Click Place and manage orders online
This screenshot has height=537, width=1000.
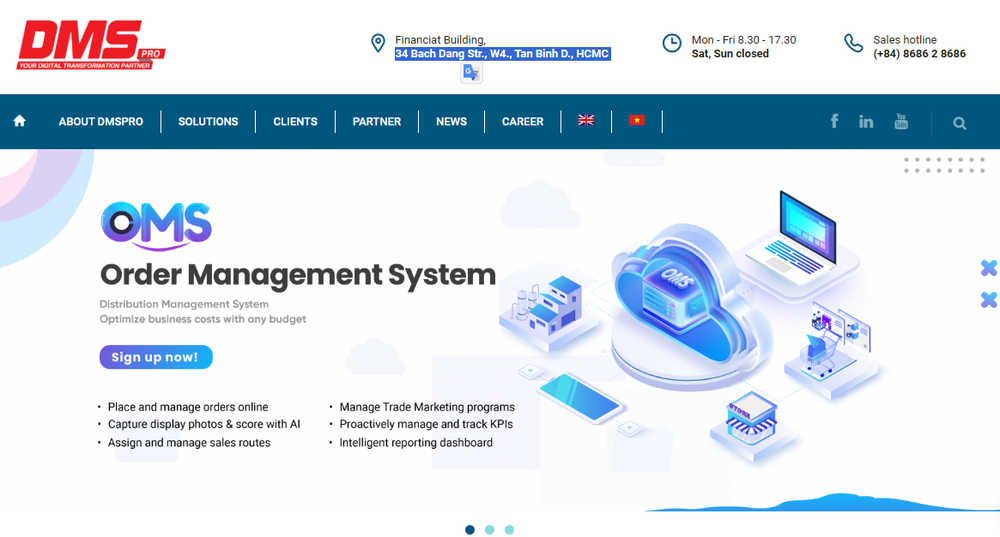coord(188,407)
